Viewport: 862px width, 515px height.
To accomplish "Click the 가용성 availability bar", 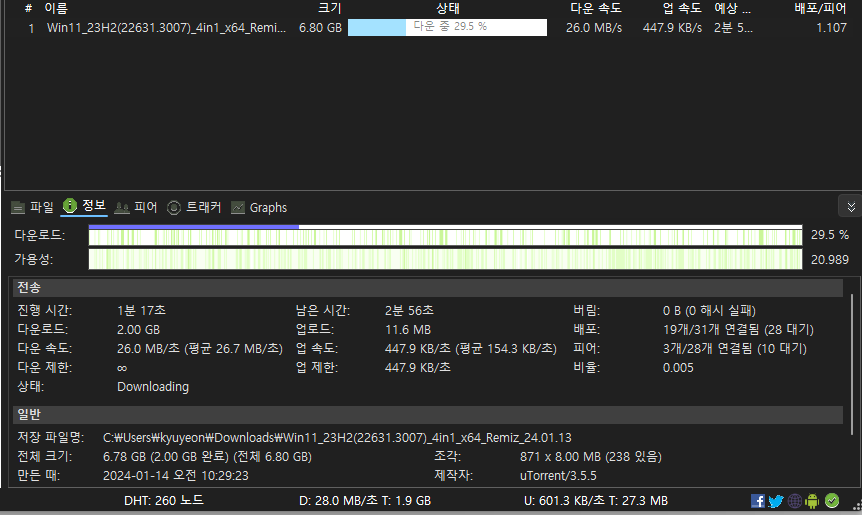I will pos(445,259).
